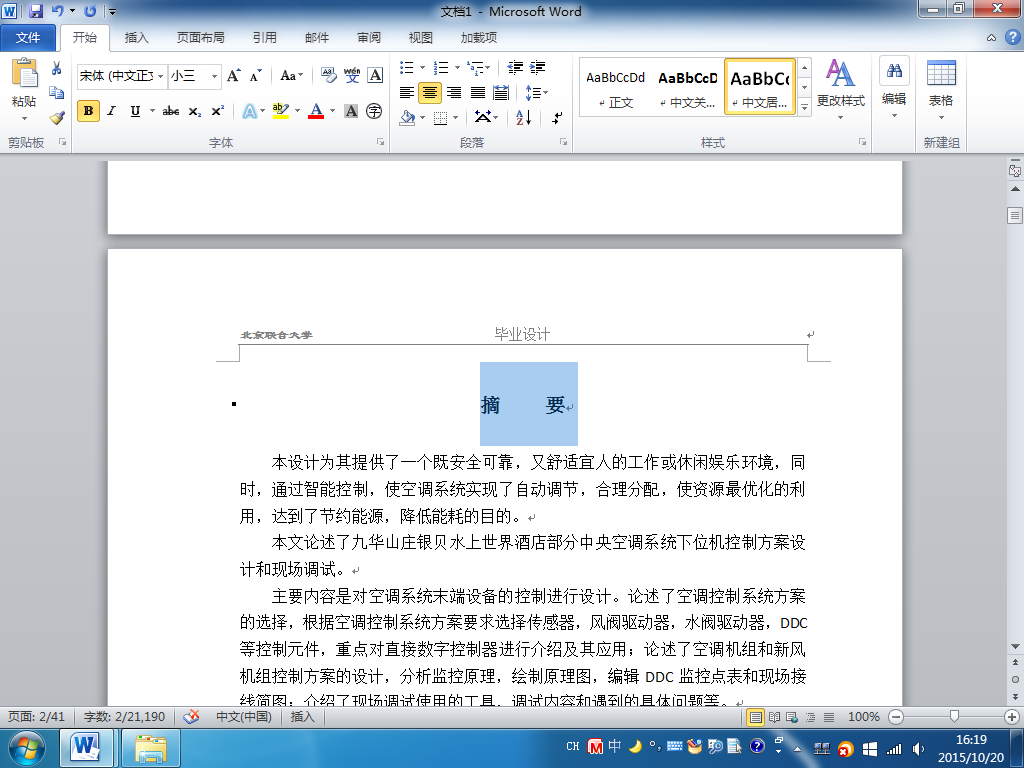
Task: Apply Character Shading icon
Action: coord(351,111)
